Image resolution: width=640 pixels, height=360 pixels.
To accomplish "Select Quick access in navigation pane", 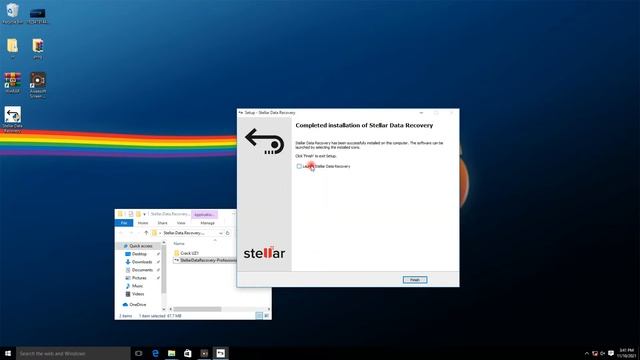I will point(140,246).
